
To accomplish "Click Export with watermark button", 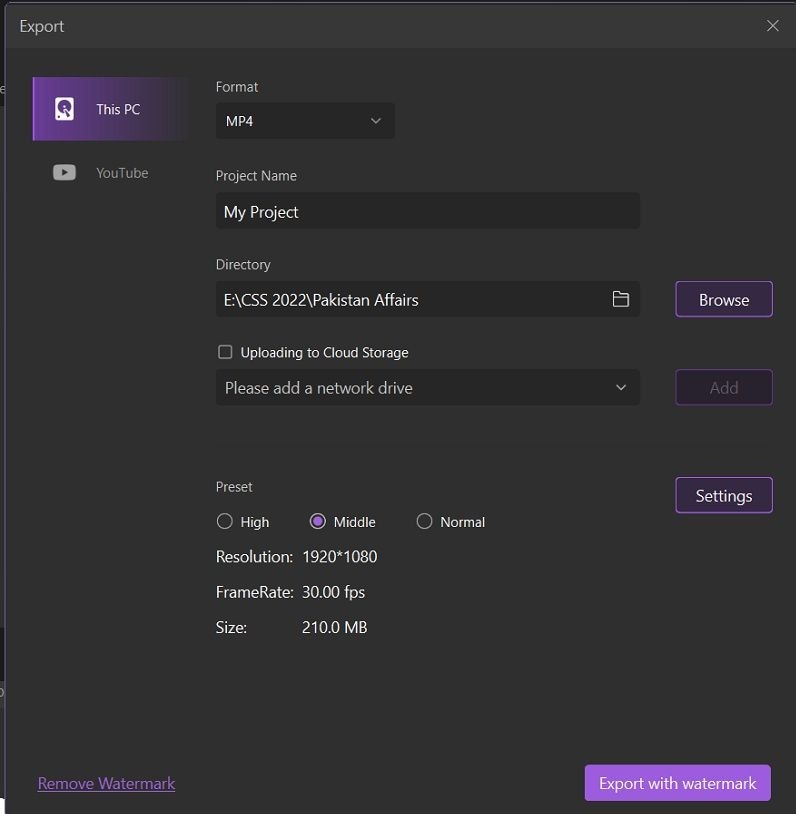I will (x=677, y=783).
